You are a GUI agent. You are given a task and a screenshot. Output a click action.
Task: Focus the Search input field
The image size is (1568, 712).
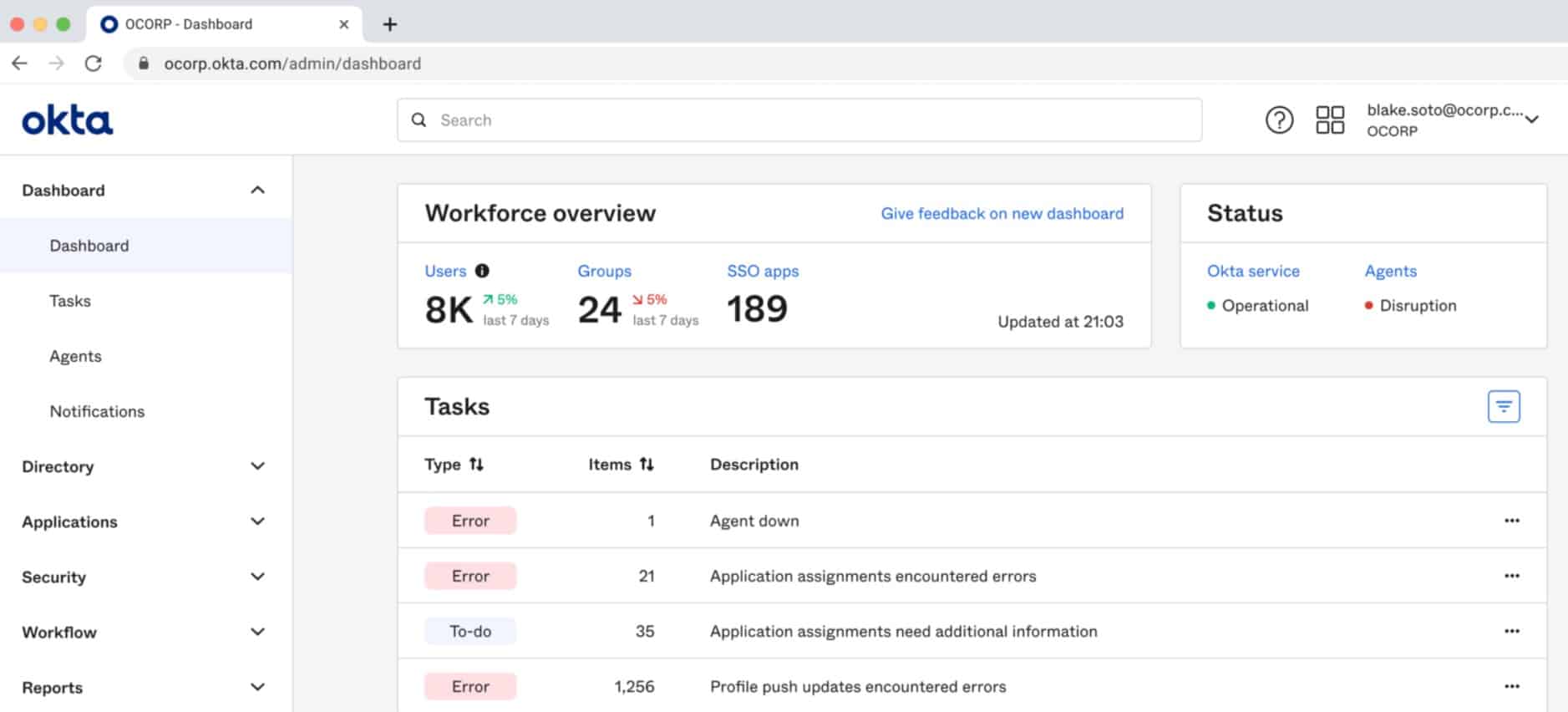pyautogui.click(x=799, y=120)
